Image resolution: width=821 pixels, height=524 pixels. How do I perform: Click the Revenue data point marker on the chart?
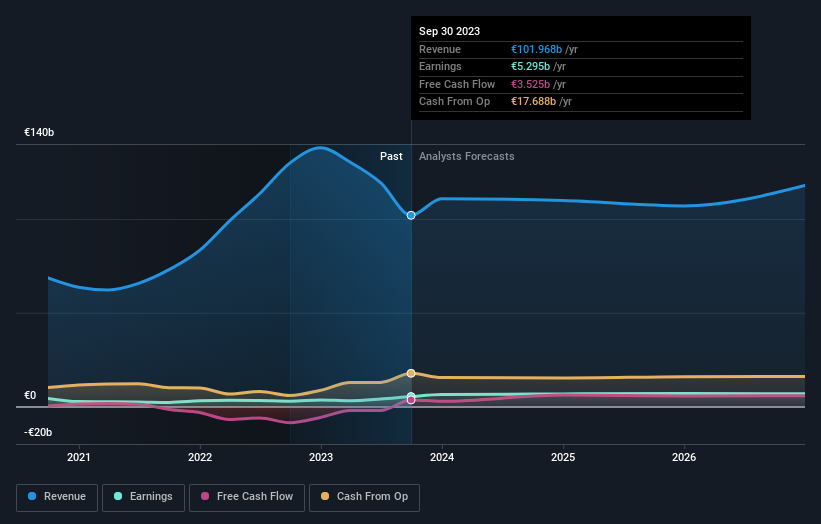tap(411, 215)
